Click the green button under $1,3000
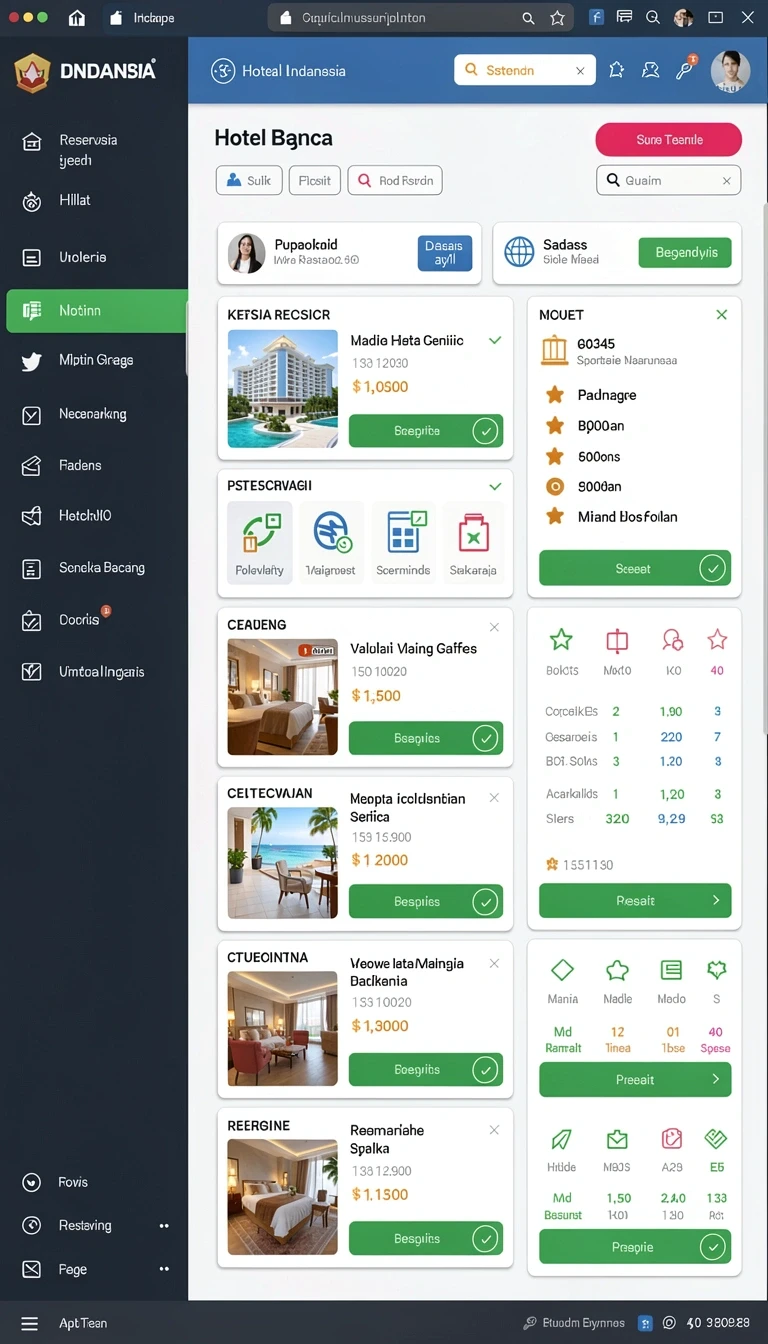The height and width of the screenshot is (1344, 768). pyautogui.click(x=426, y=1069)
